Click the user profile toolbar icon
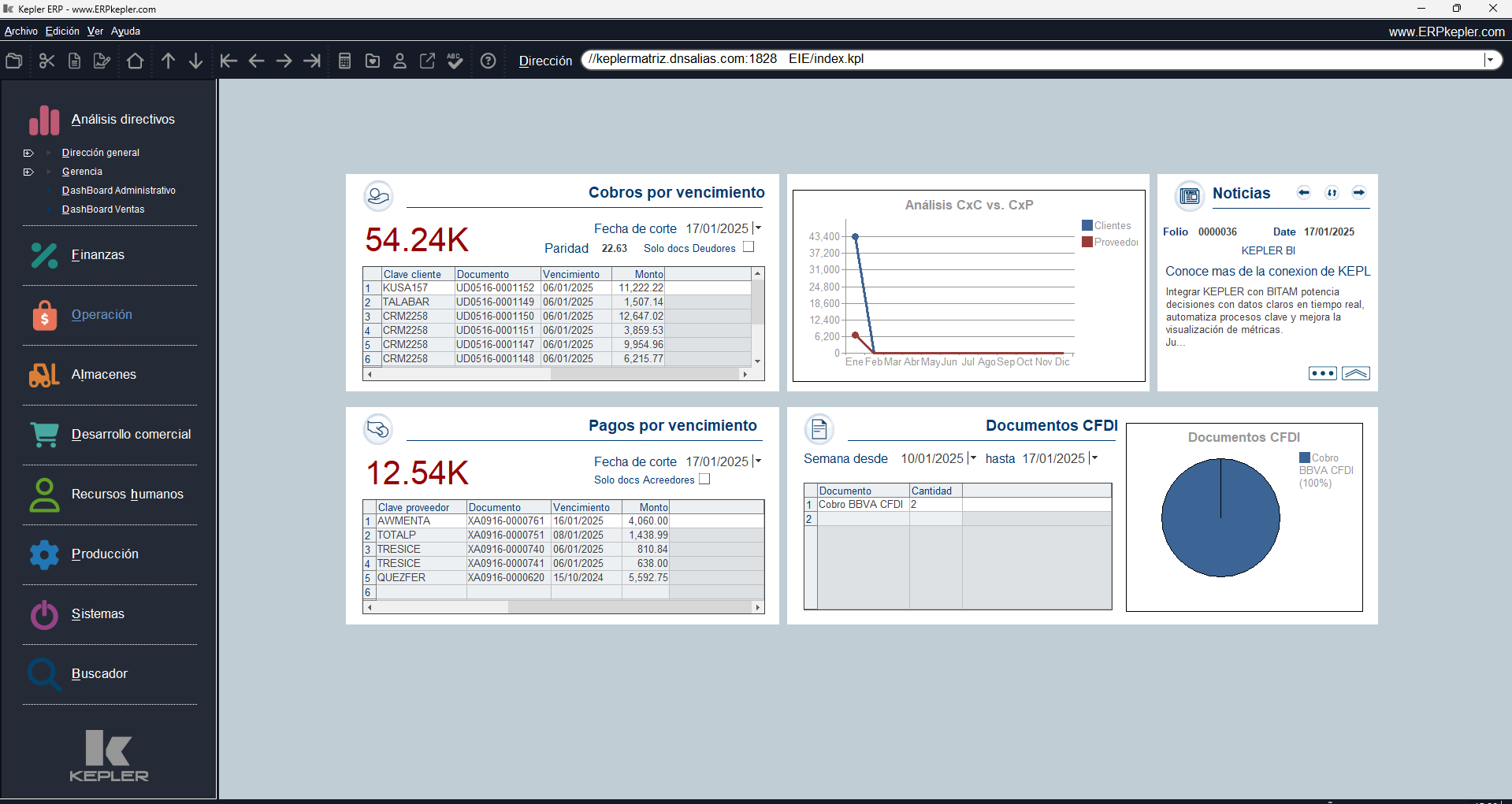The image size is (1512, 804). tap(399, 61)
